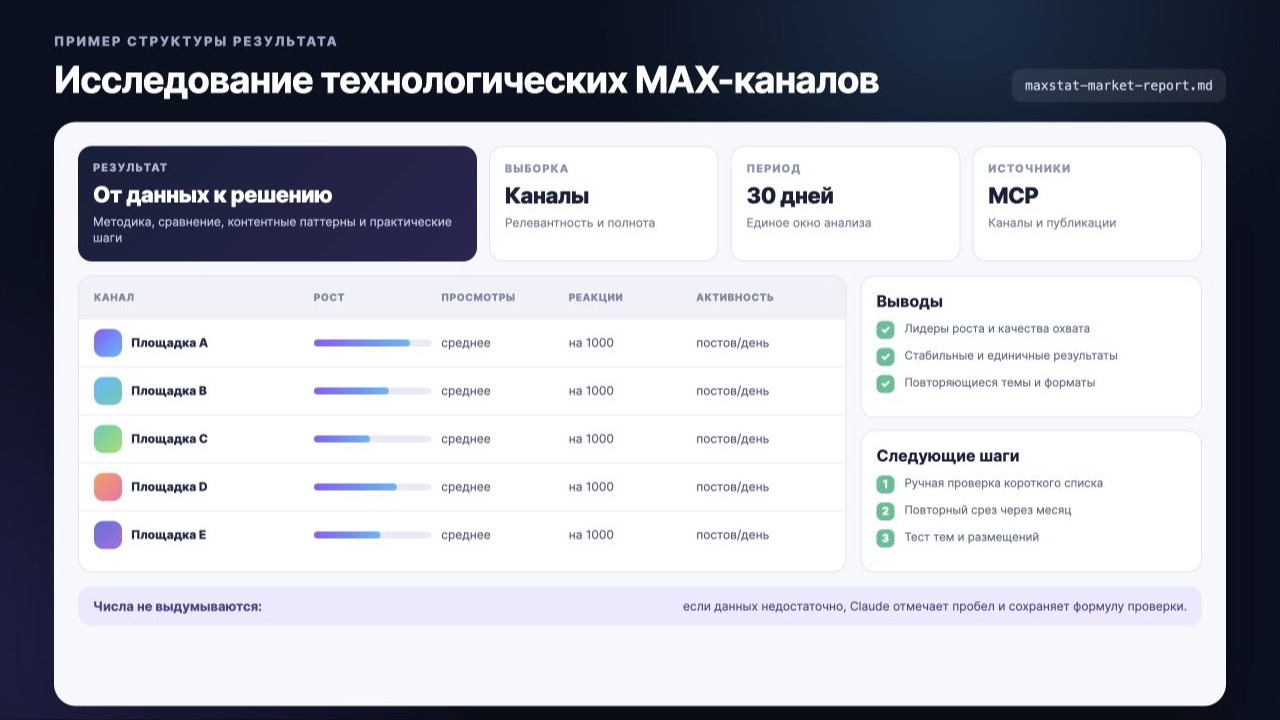
Task: Click среднее in Площадка D row
Action: coord(466,487)
